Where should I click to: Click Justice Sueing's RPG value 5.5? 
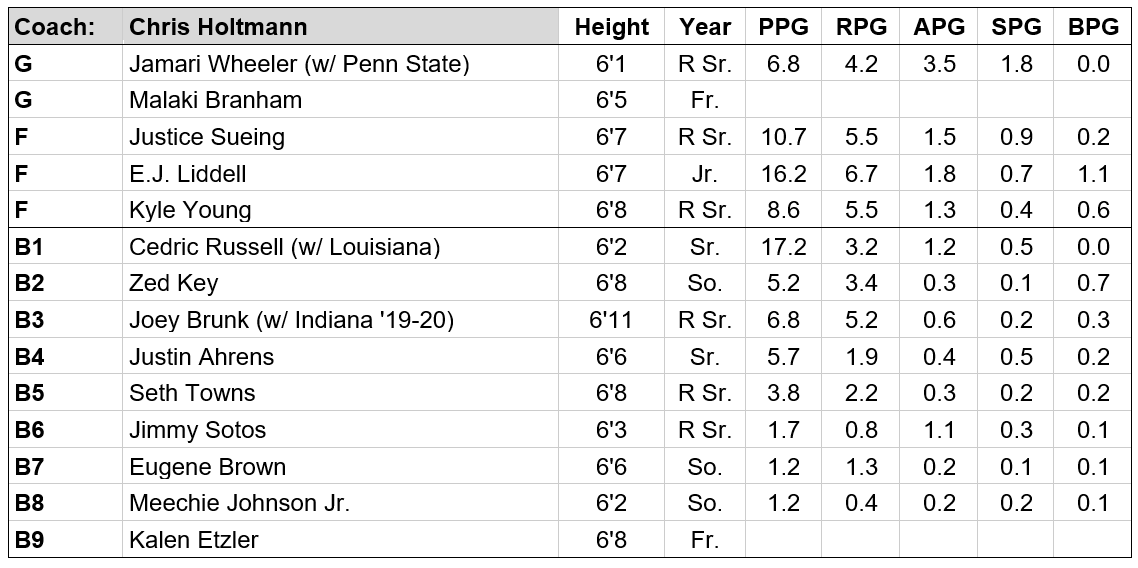[x=861, y=136]
